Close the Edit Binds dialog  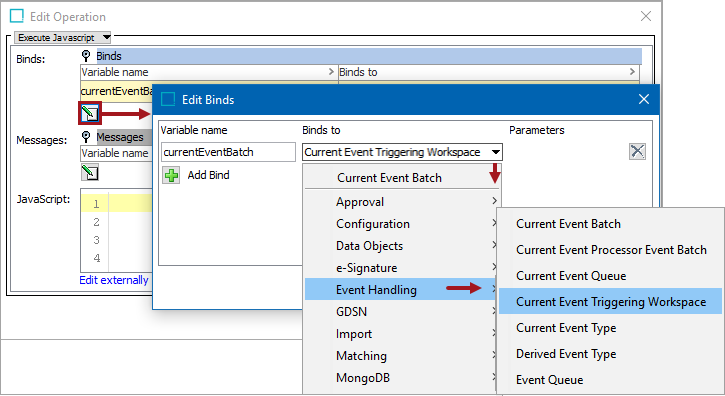[644, 99]
